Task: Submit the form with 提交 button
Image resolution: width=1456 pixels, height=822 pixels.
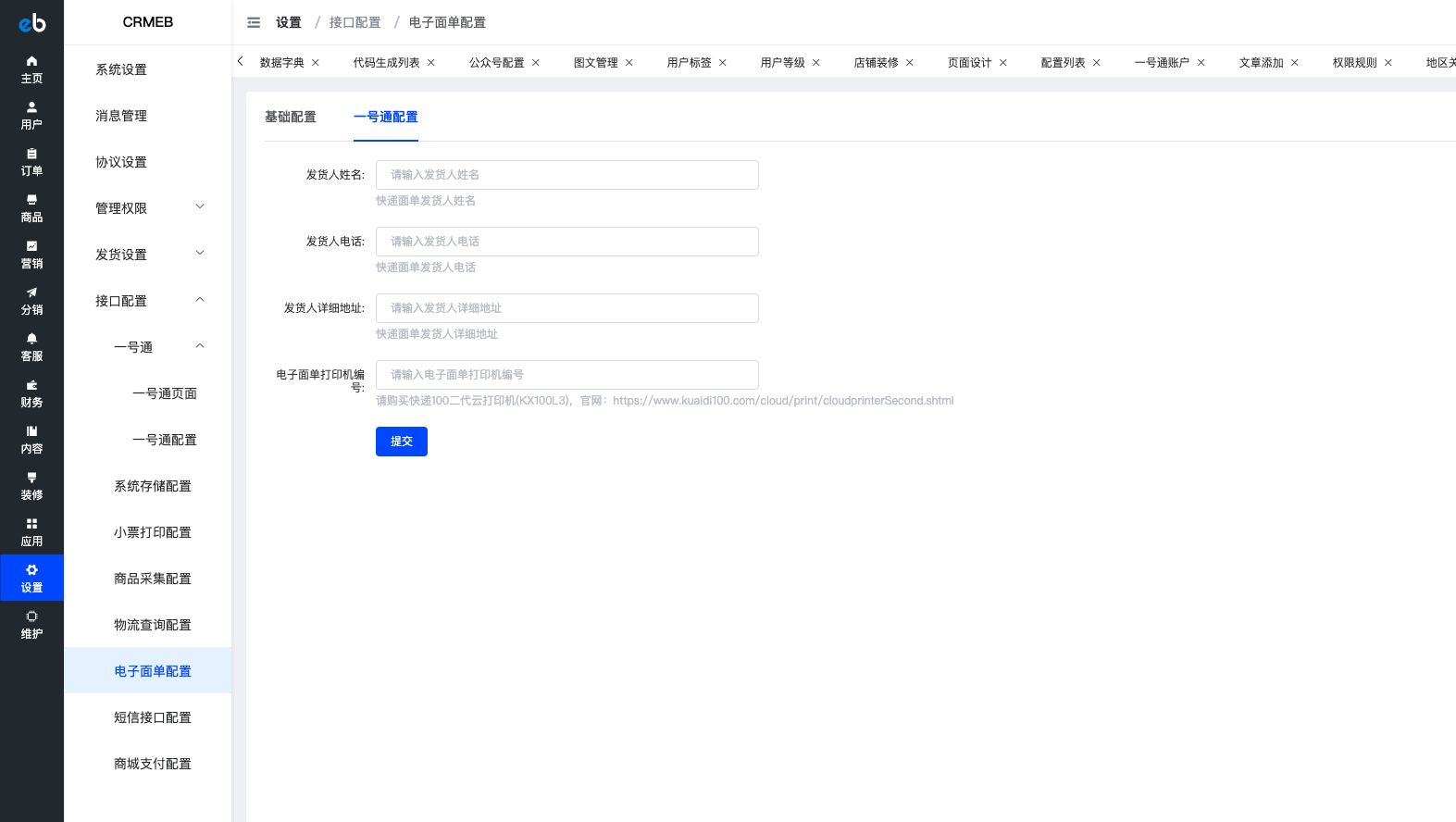Action: click(402, 442)
